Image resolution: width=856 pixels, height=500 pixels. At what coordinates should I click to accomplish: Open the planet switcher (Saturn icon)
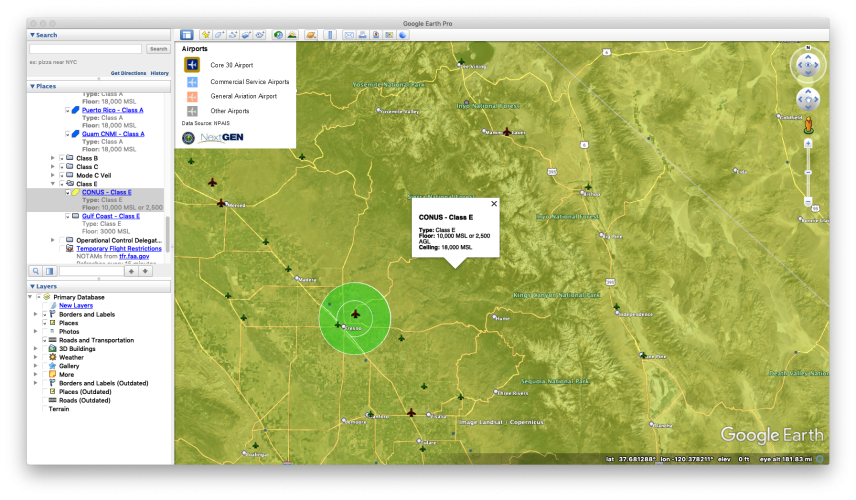click(311, 35)
